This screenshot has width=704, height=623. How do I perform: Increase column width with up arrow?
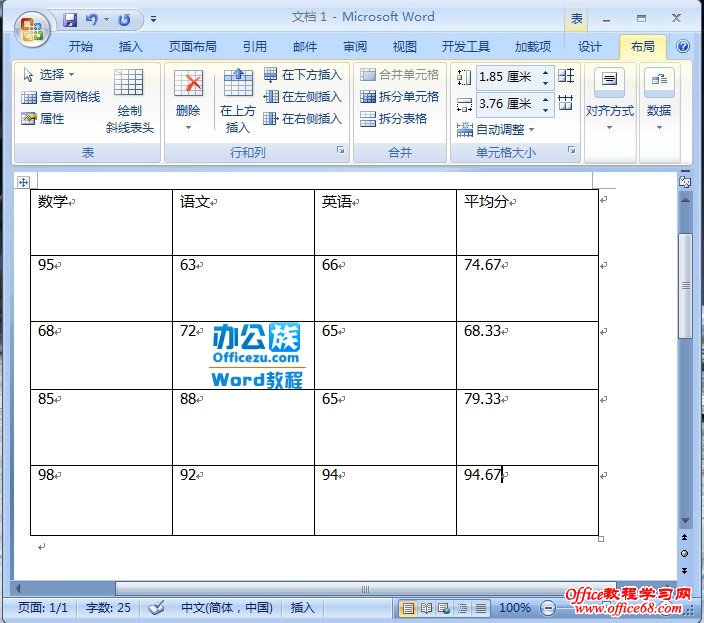point(546,99)
